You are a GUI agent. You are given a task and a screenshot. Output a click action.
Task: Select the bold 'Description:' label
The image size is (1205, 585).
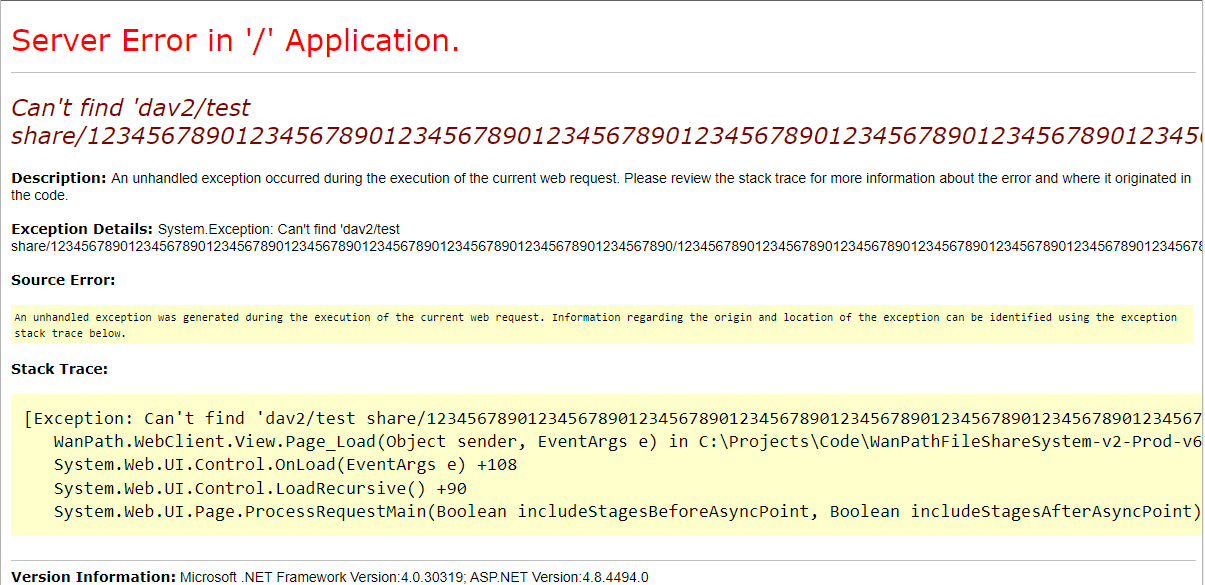[x=58, y=178]
